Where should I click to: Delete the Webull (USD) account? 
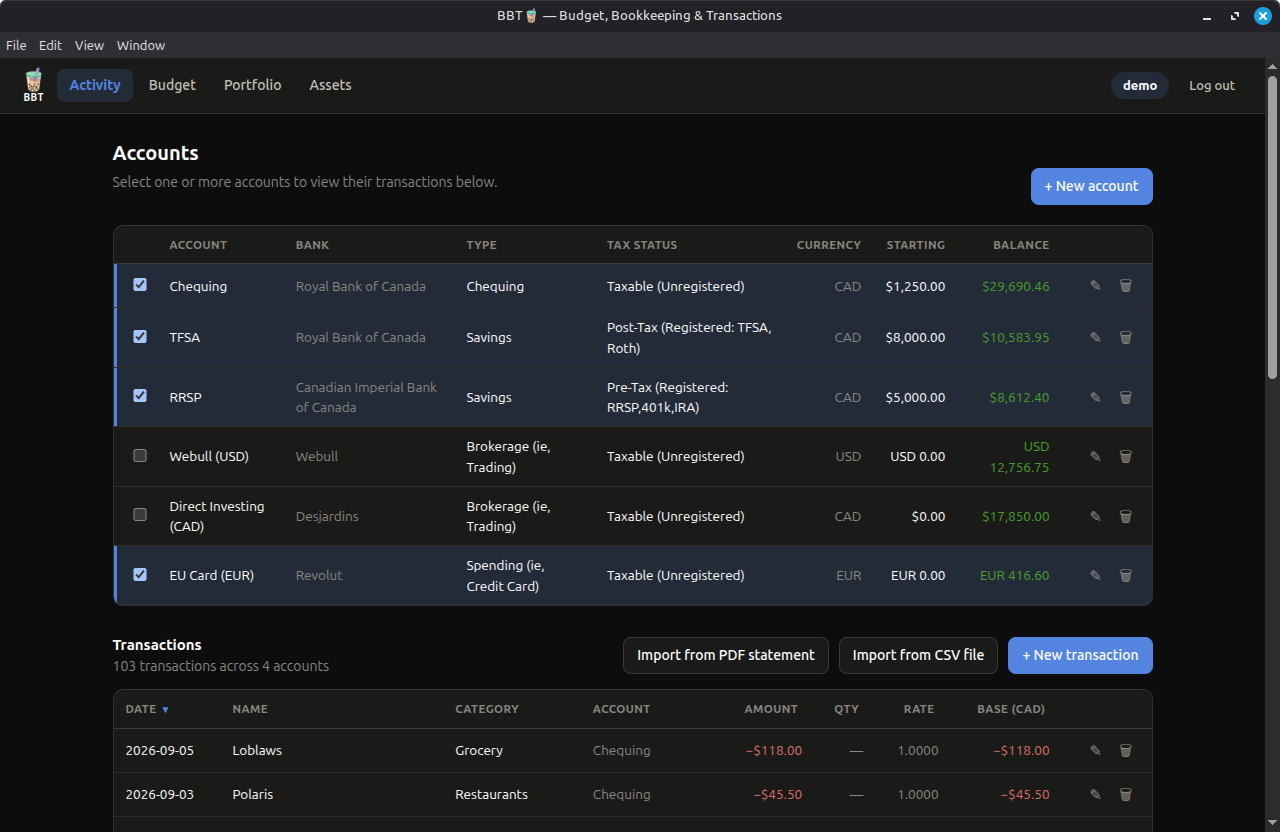point(1125,457)
